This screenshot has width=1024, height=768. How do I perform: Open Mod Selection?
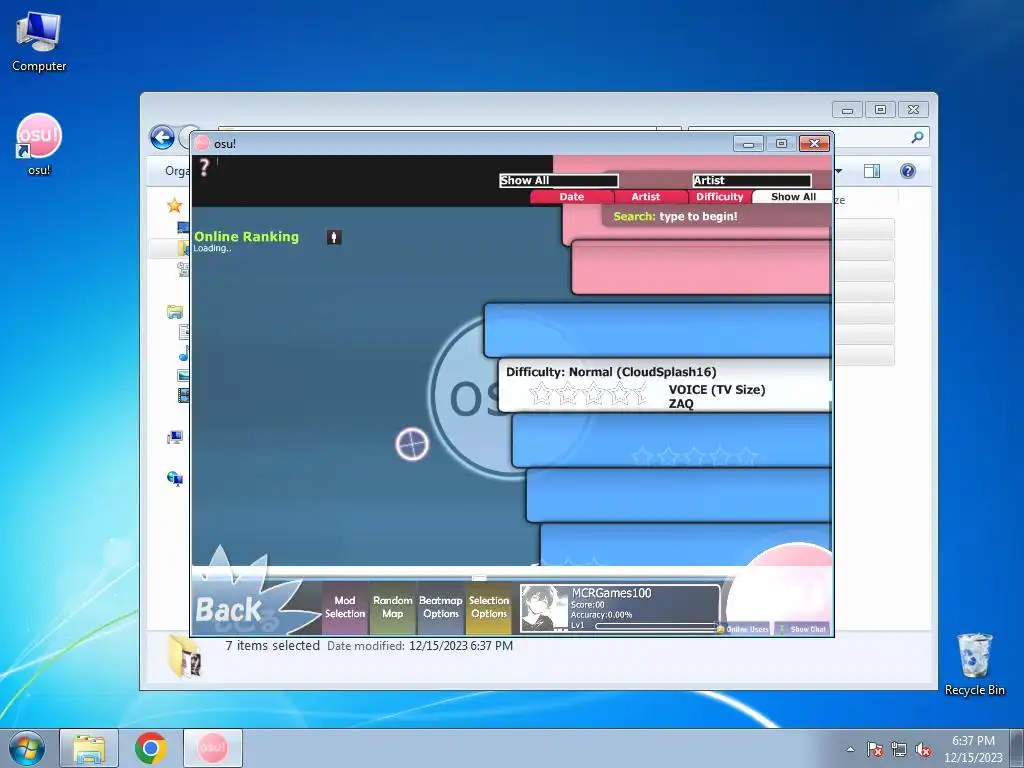tap(345, 607)
